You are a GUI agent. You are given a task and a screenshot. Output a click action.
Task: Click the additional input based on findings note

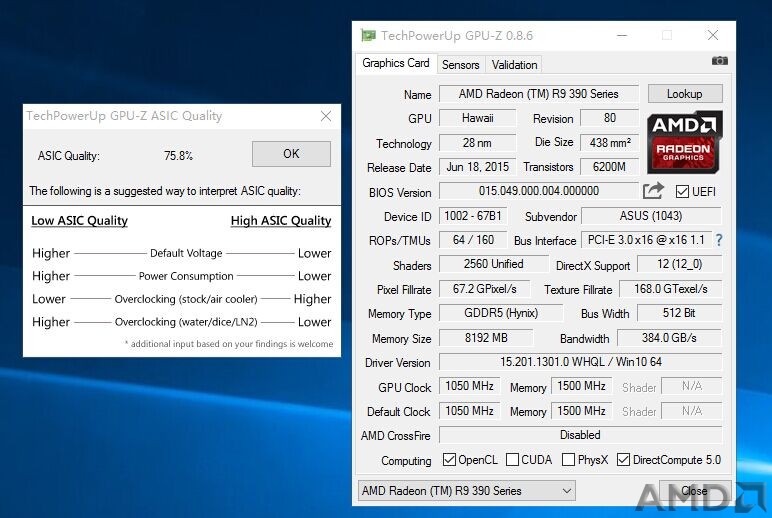click(x=229, y=344)
